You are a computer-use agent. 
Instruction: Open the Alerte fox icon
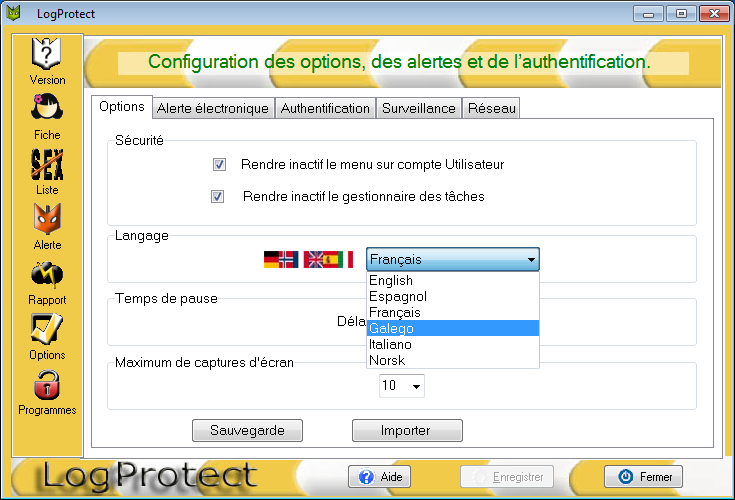coord(47,219)
